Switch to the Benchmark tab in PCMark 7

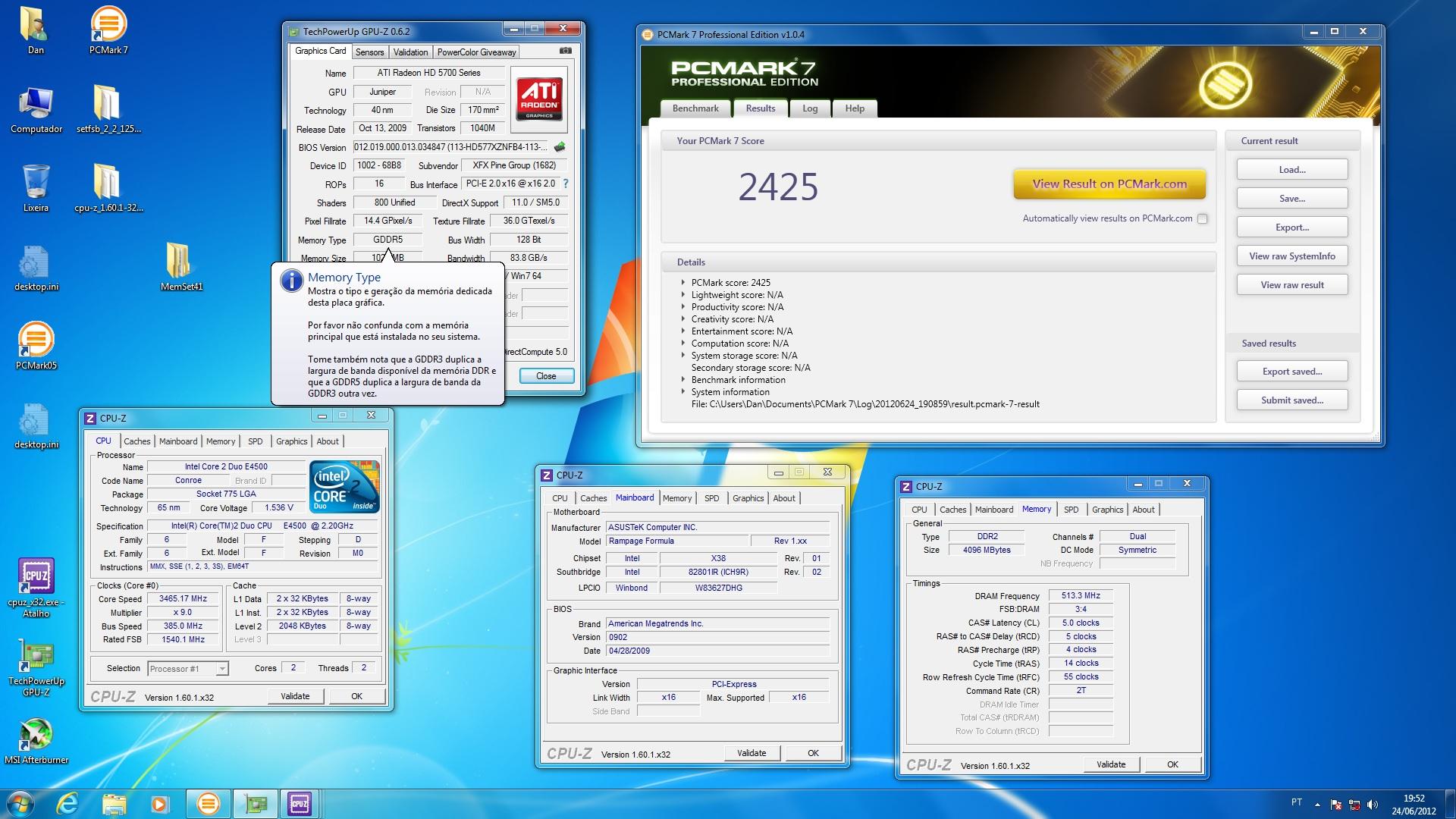click(x=695, y=108)
